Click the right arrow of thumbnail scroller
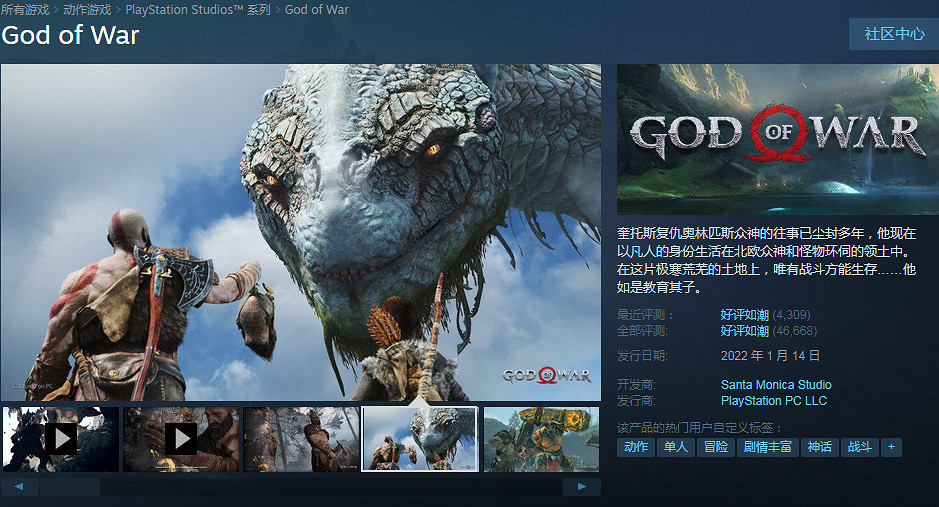 click(x=581, y=487)
